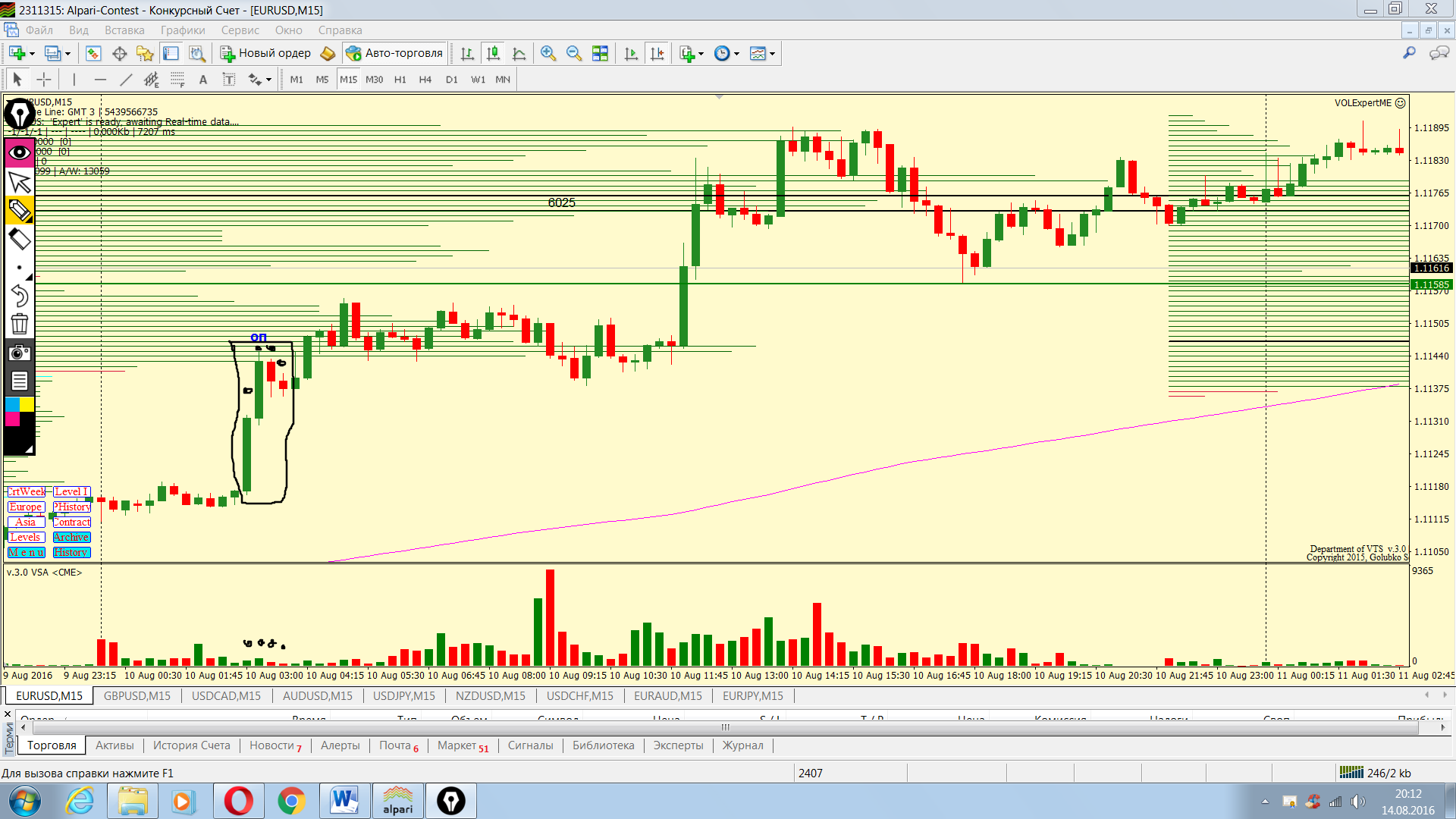The image size is (1456, 819).
Task: Select the H4 timeframe button
Action: pos(425,80)
